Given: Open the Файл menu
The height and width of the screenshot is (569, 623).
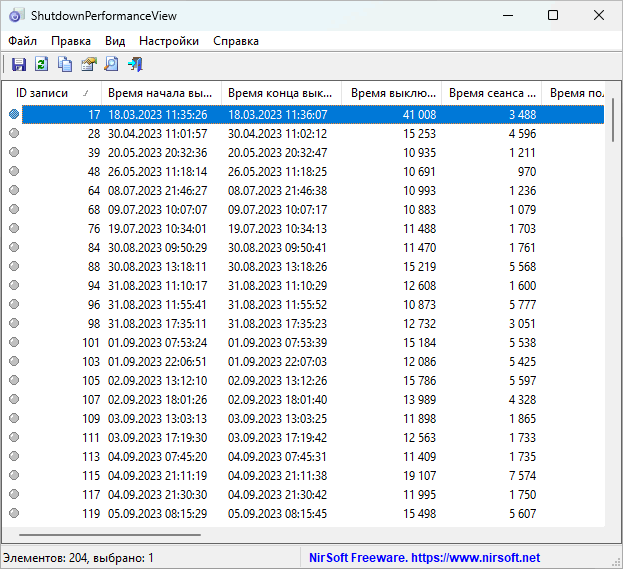Looking at the screenshot, I should (x=22, y=41).
